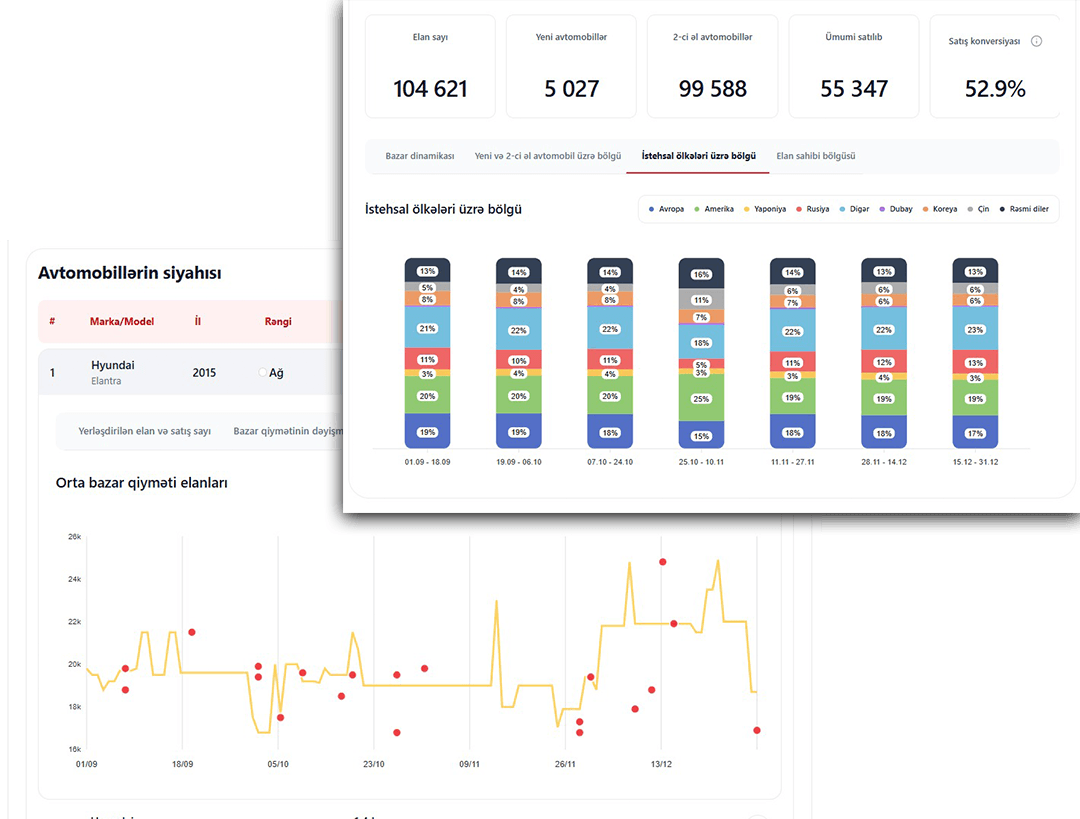
Task: Click the 2-ci əl avtomobillər card 99 588
Action: (712, 67)
